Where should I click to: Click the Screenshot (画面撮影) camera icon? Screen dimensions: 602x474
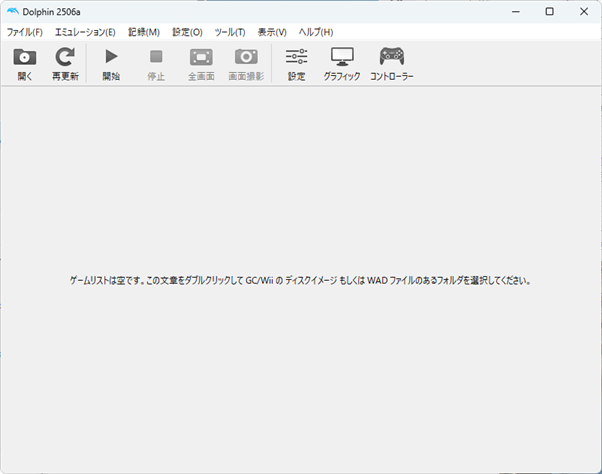pos(246,58)
